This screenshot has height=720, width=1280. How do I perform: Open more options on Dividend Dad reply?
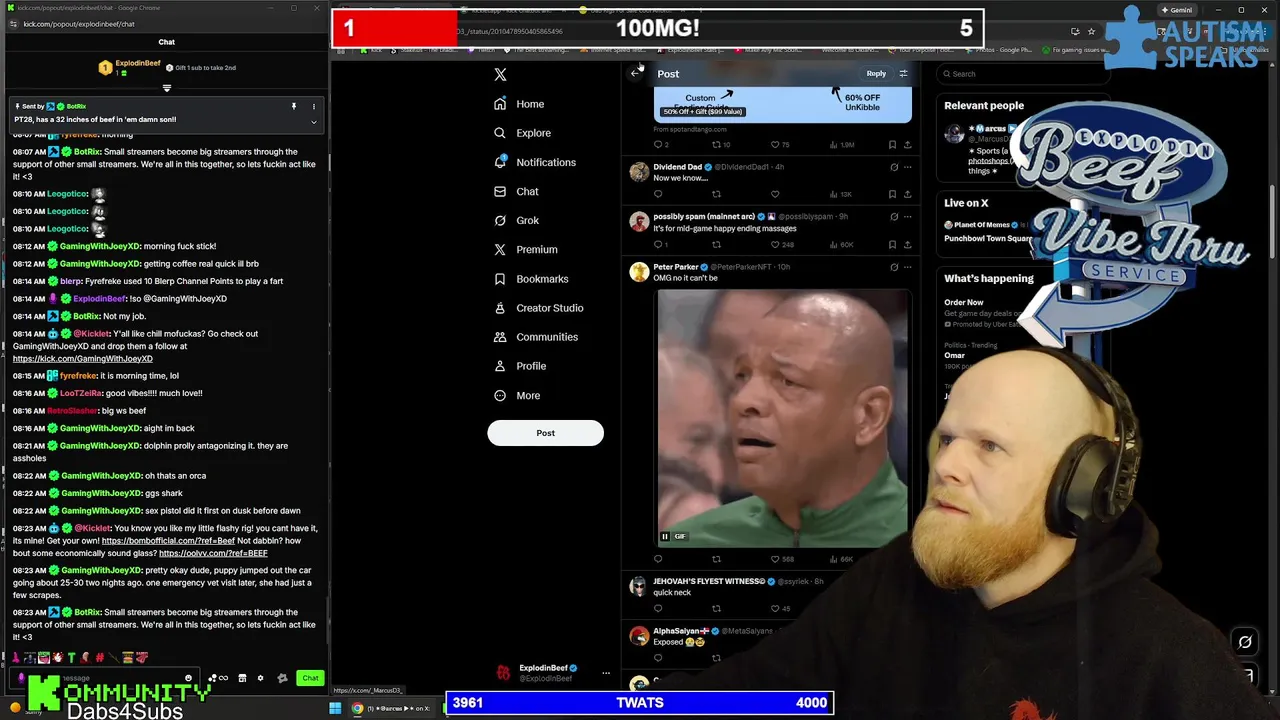click(x=907, y=167)
